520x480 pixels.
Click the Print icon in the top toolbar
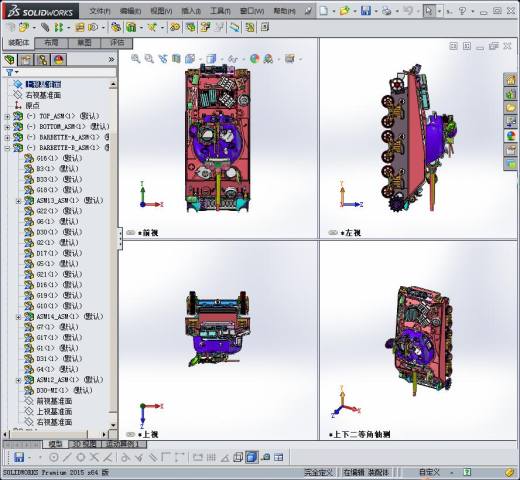point(387,11)
